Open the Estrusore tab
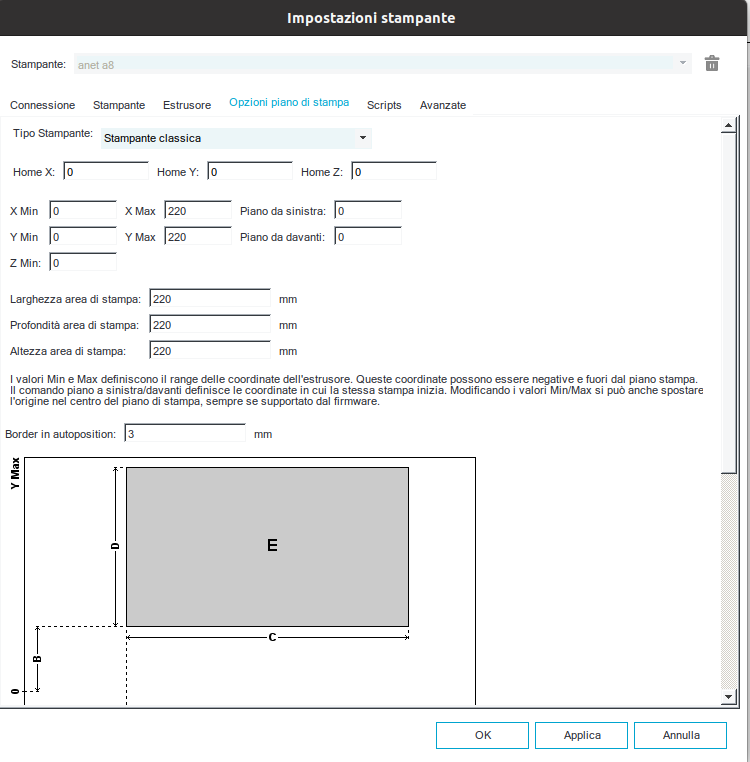This screenshot has width=750, height=762. point(187,105)
